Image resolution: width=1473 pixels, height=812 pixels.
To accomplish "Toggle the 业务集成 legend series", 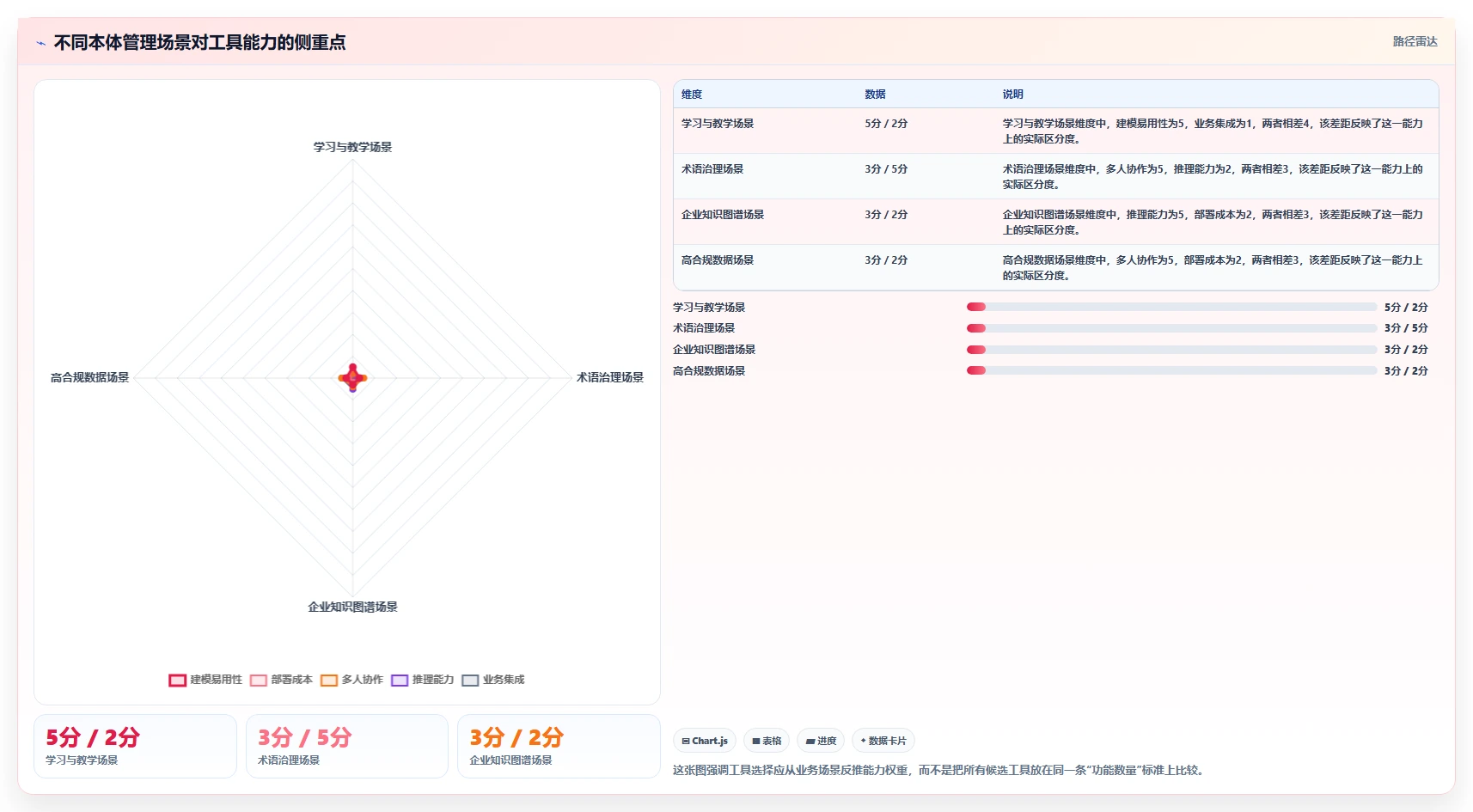I will pyautogui.click(x=492, y=680).
